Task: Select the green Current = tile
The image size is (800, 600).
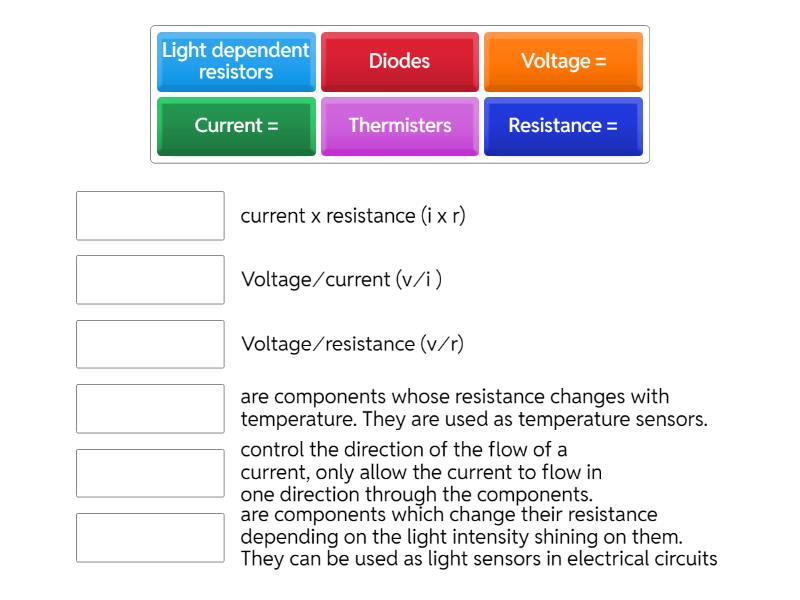Action: pyautogui.click(x=236, y=126)
